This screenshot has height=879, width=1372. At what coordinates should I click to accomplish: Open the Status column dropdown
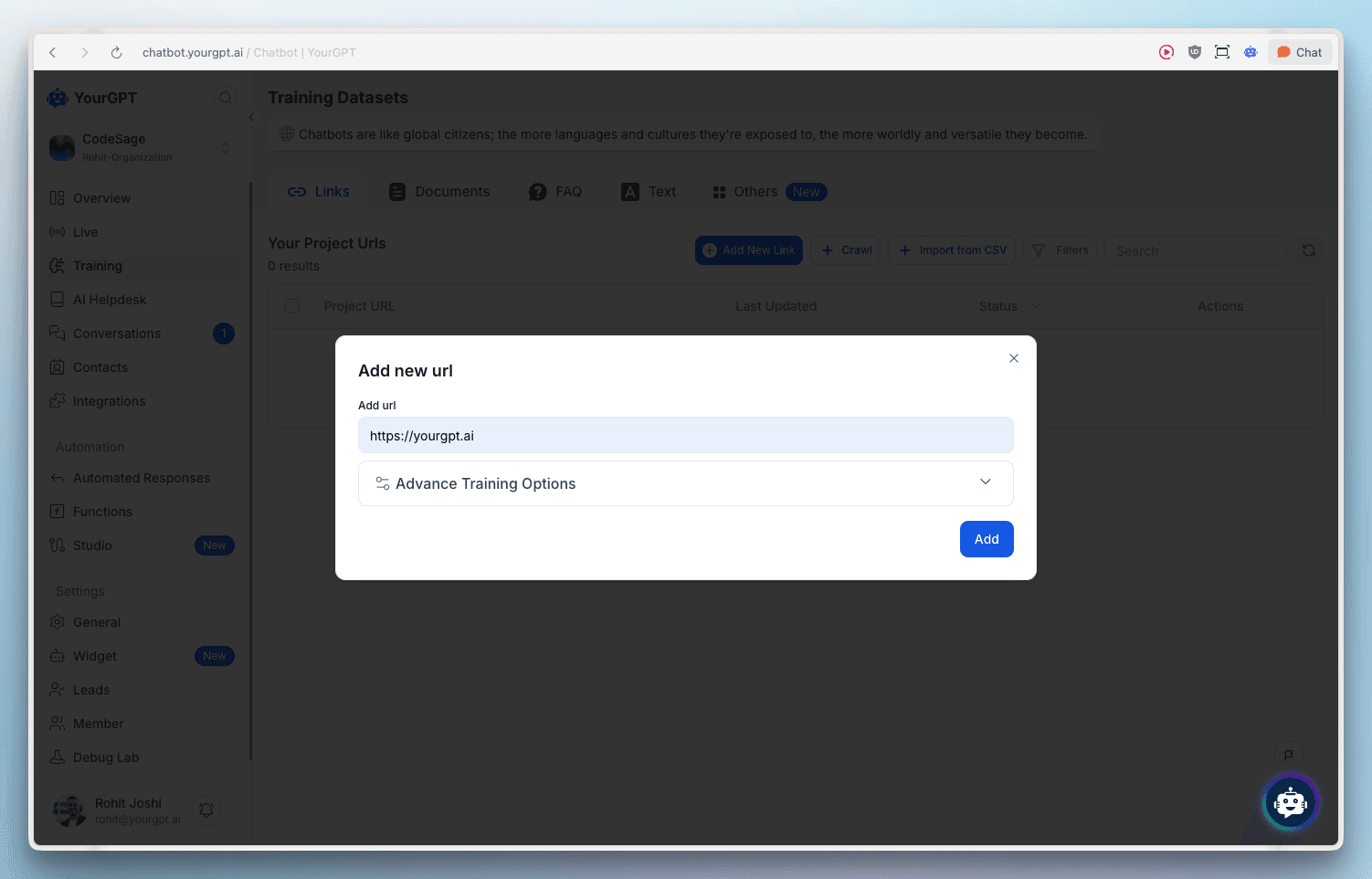coord(1035,306)
